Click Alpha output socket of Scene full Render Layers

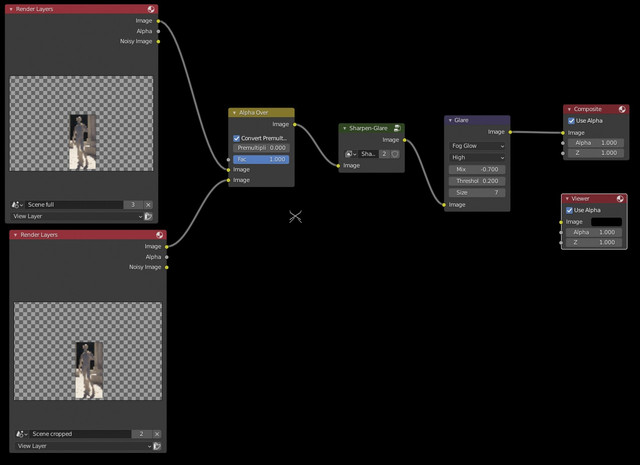coord(158,31)
